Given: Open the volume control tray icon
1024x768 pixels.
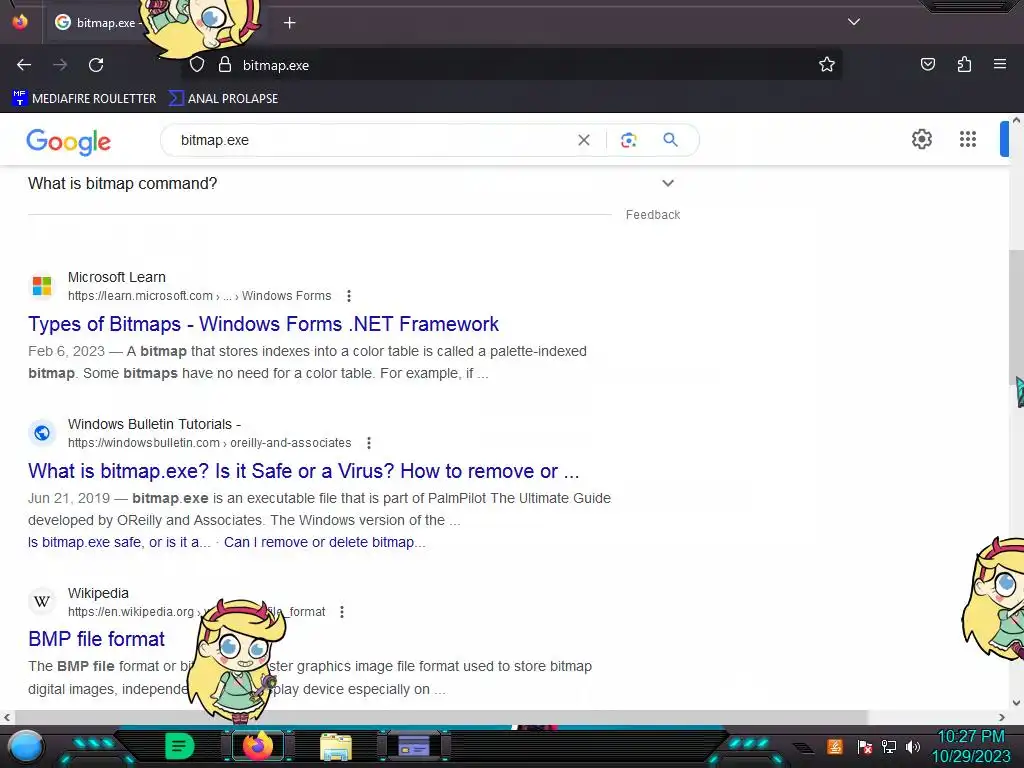Looking at the screenshot, I should point(913,746).
